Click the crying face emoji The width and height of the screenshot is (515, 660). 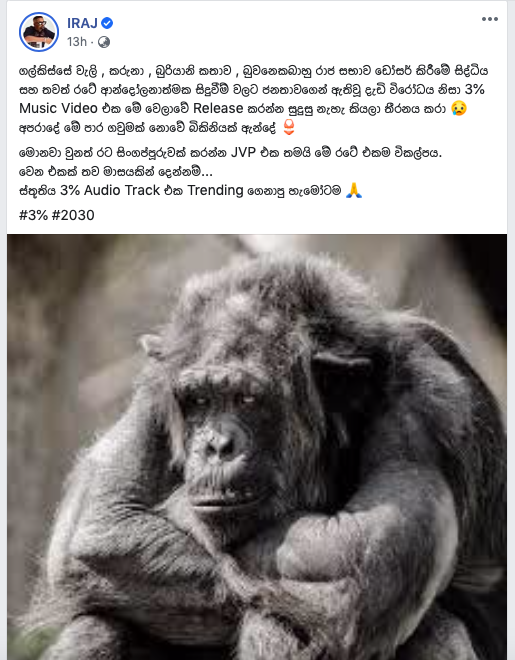tap(459, 108)
